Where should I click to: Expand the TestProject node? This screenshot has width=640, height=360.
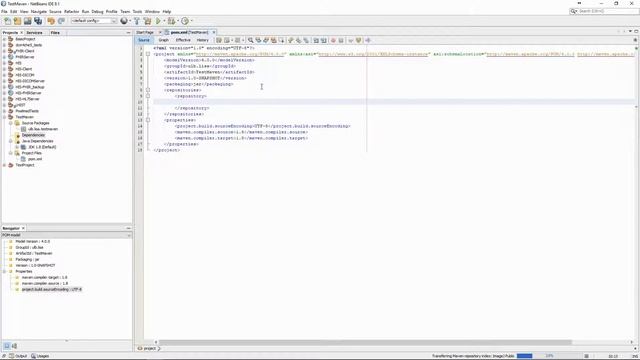[4, 165]
